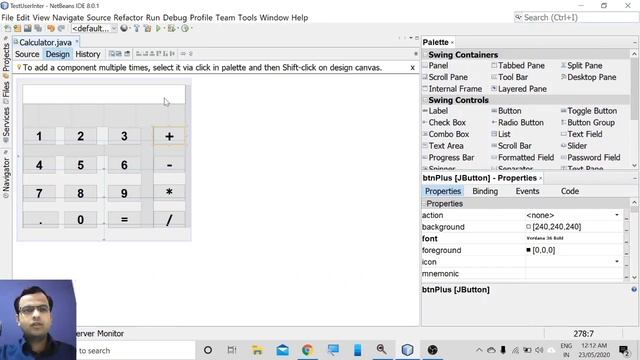Click the Task View taskbar icon

pyautogui.click(x=232, y=350)
